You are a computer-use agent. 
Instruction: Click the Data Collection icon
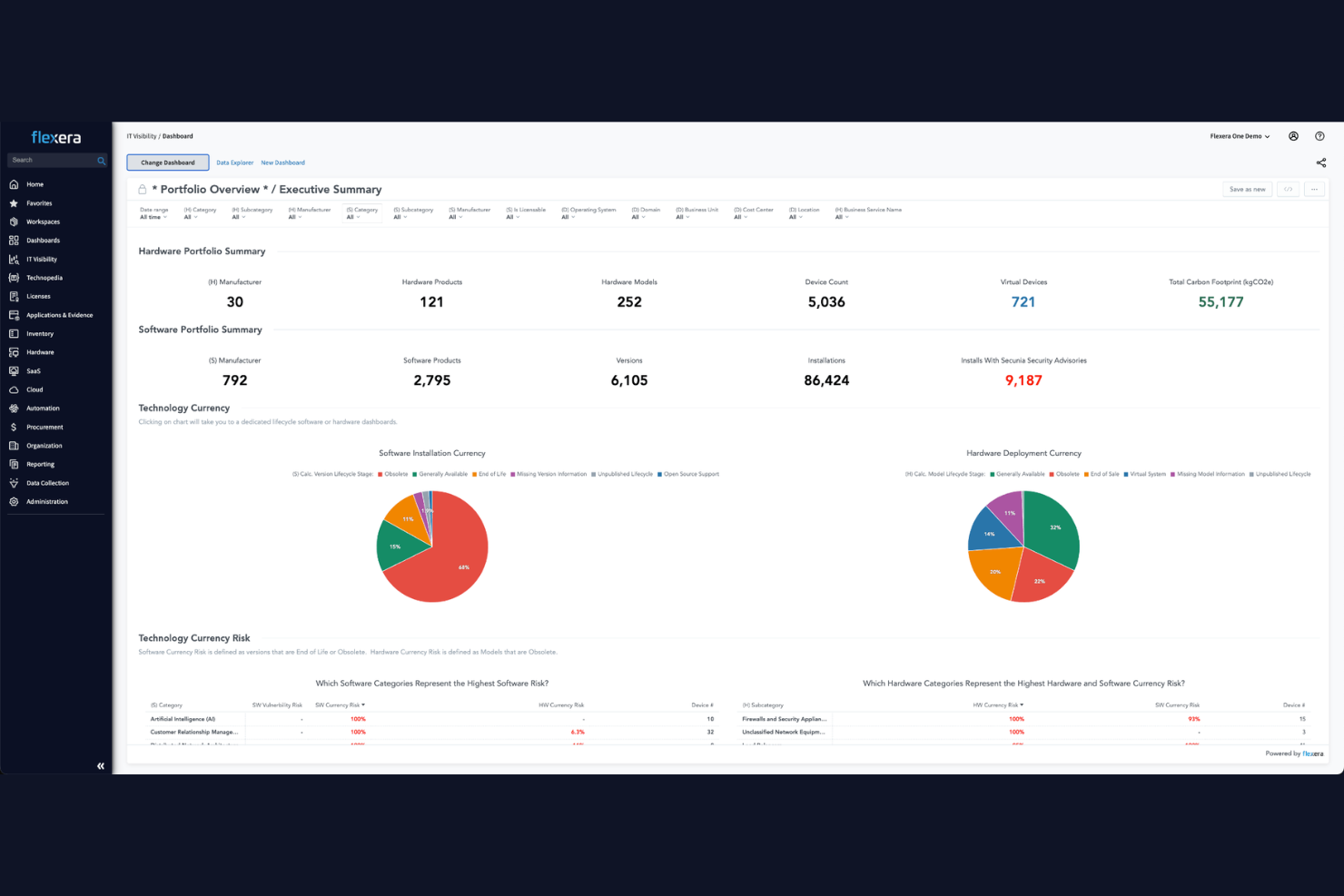14,483
